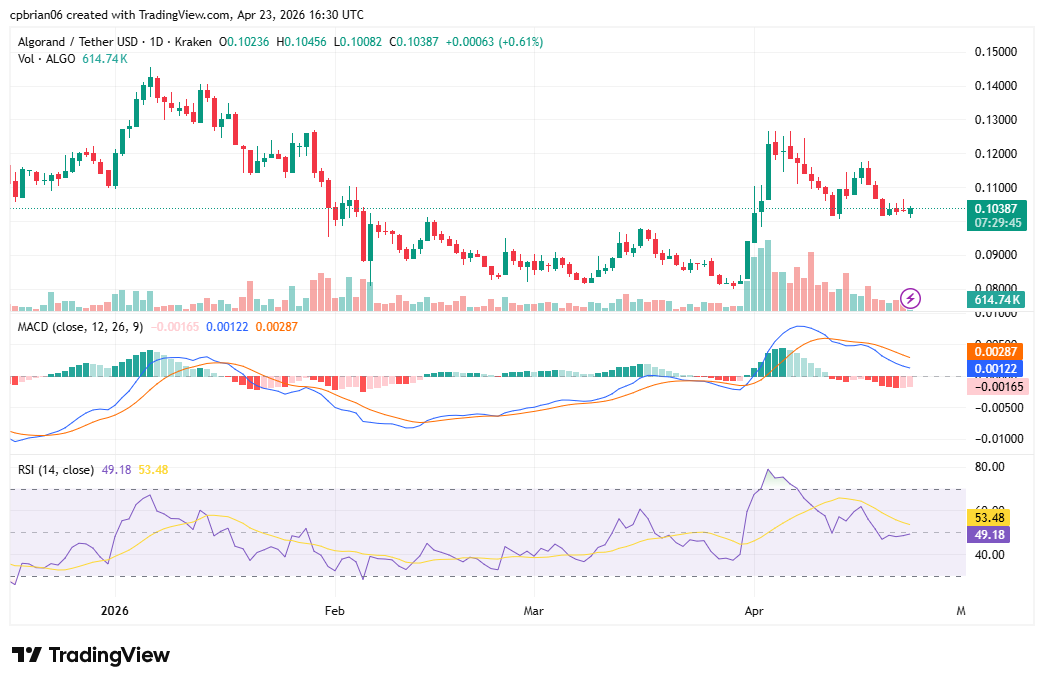This screenshot has height=685, width=1044.
Task: Click the teal 0.10387 price label on the axis
Action: (994, 208)
